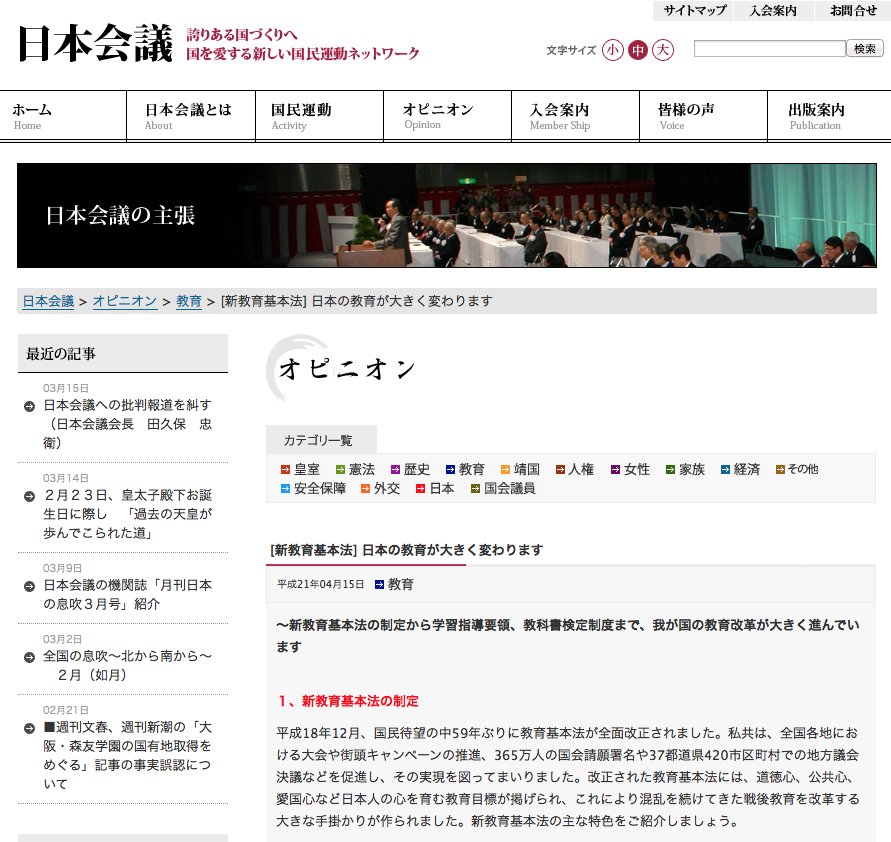Screen dimensions: 891x842
Task: Set text size to small (小)
Action: coord(613,50)
